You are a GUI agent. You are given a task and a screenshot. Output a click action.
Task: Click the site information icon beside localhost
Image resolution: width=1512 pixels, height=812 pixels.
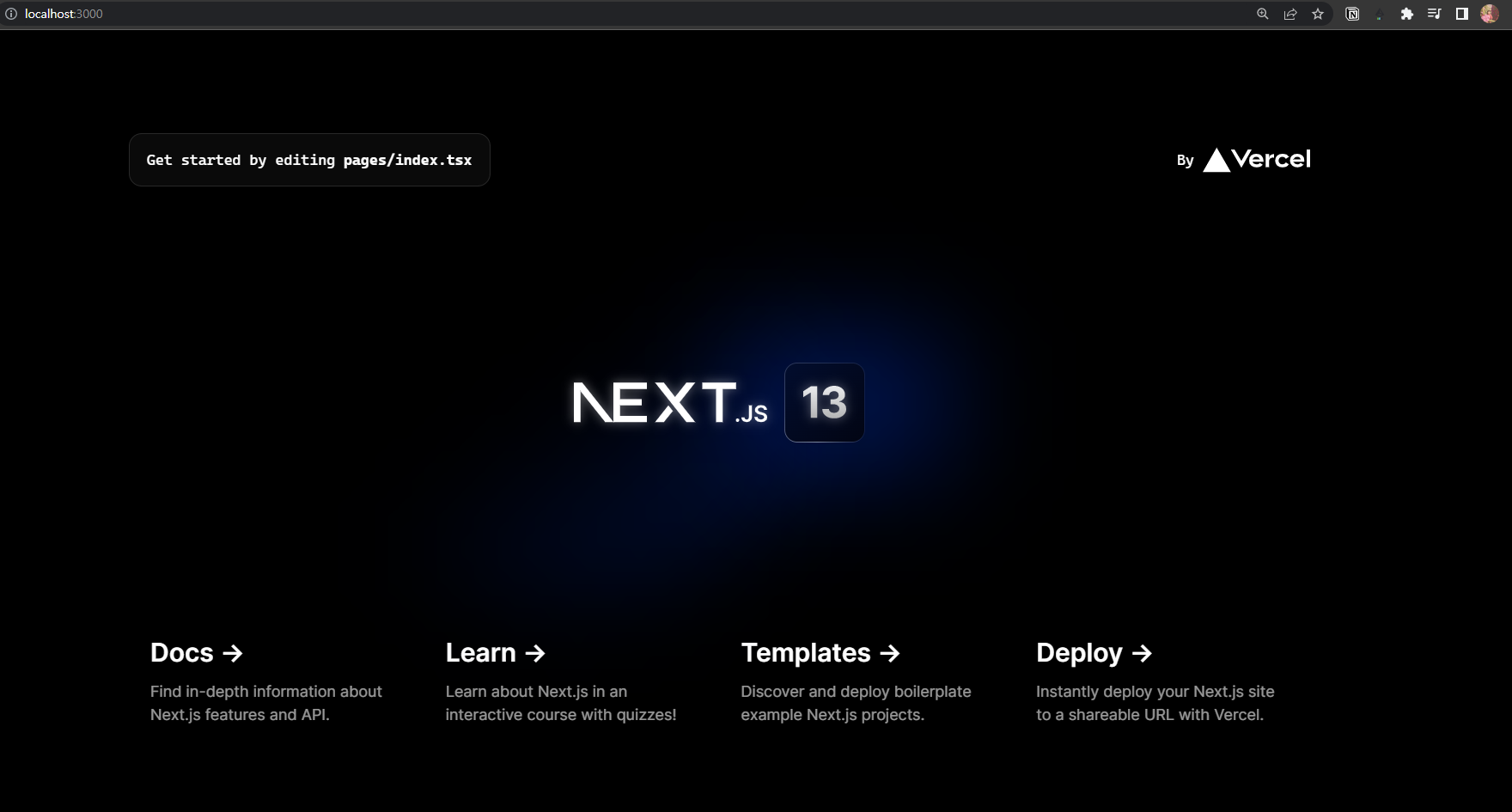[11, 14]
